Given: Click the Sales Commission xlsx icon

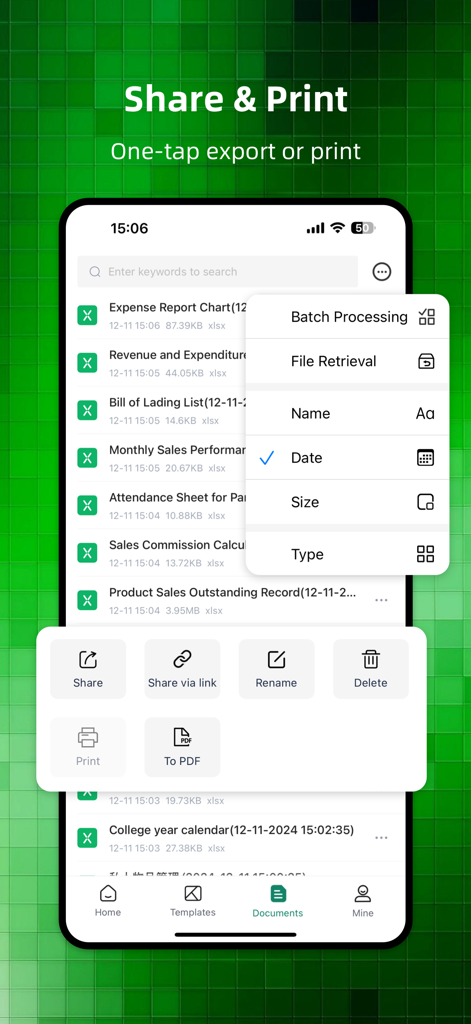Looking at the screenshot, I should coord(87,552).
